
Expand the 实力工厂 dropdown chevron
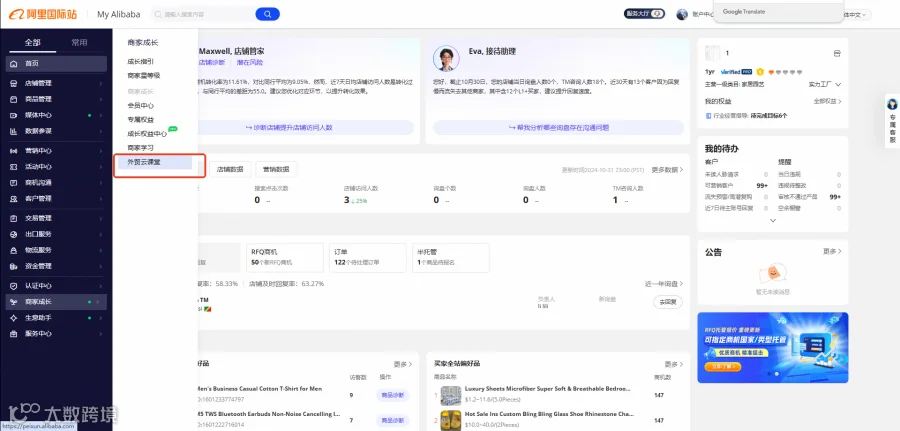(838, 84)
